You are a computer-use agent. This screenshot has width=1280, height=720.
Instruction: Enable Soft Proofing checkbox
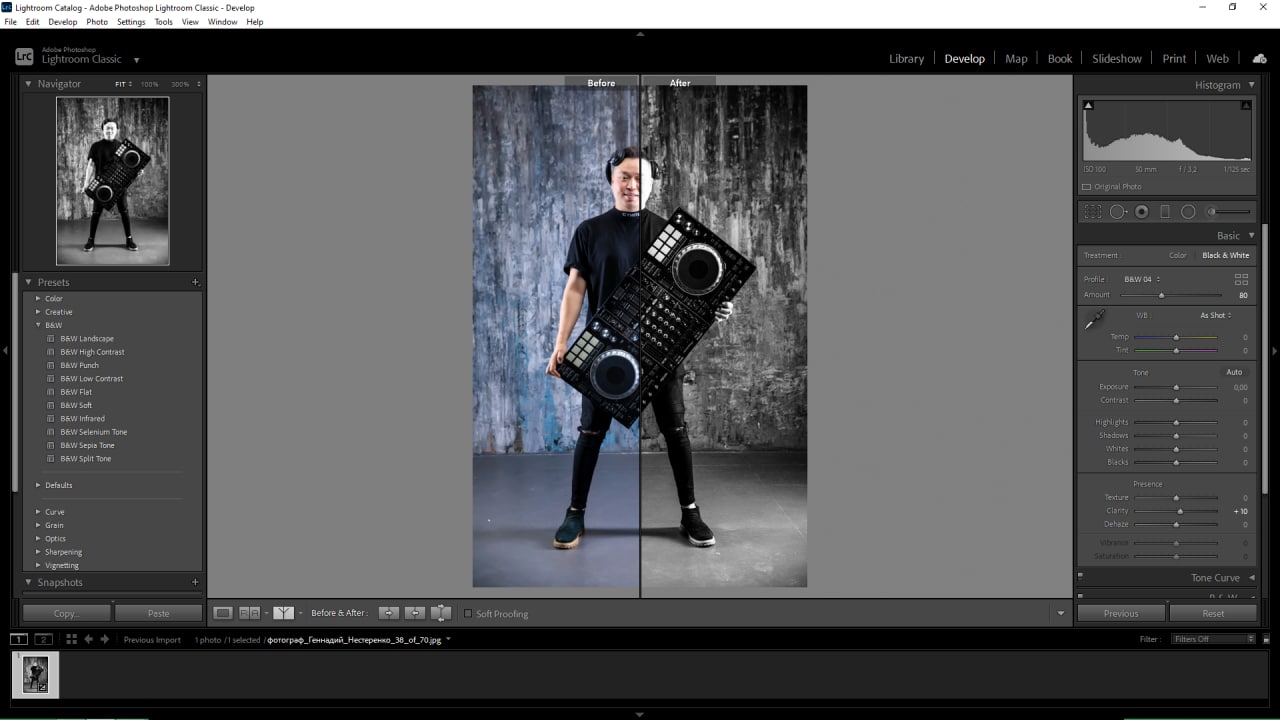467,614
